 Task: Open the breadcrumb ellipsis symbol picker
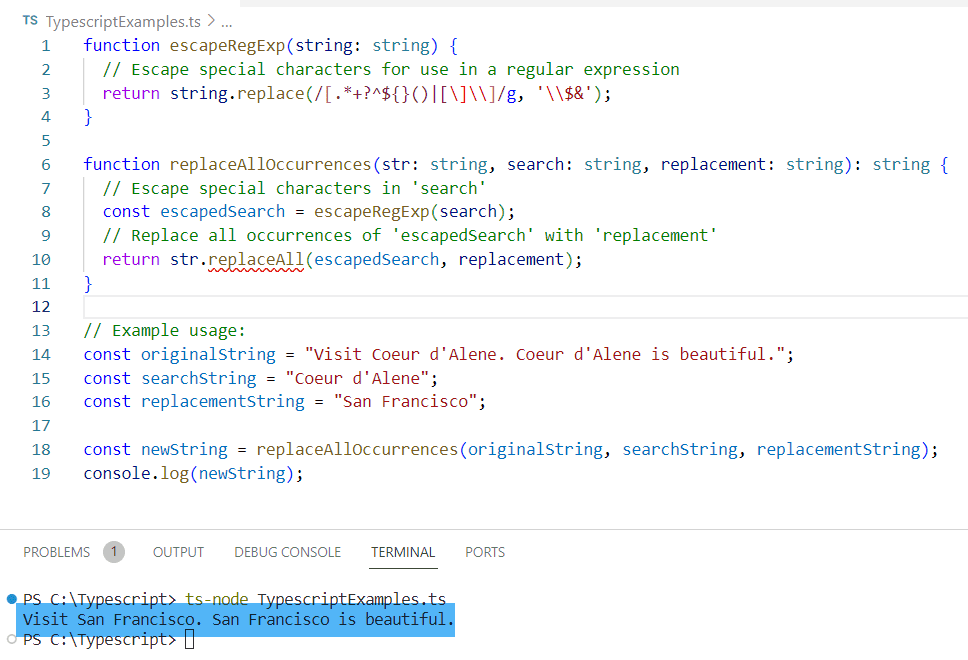coord(227,22)
